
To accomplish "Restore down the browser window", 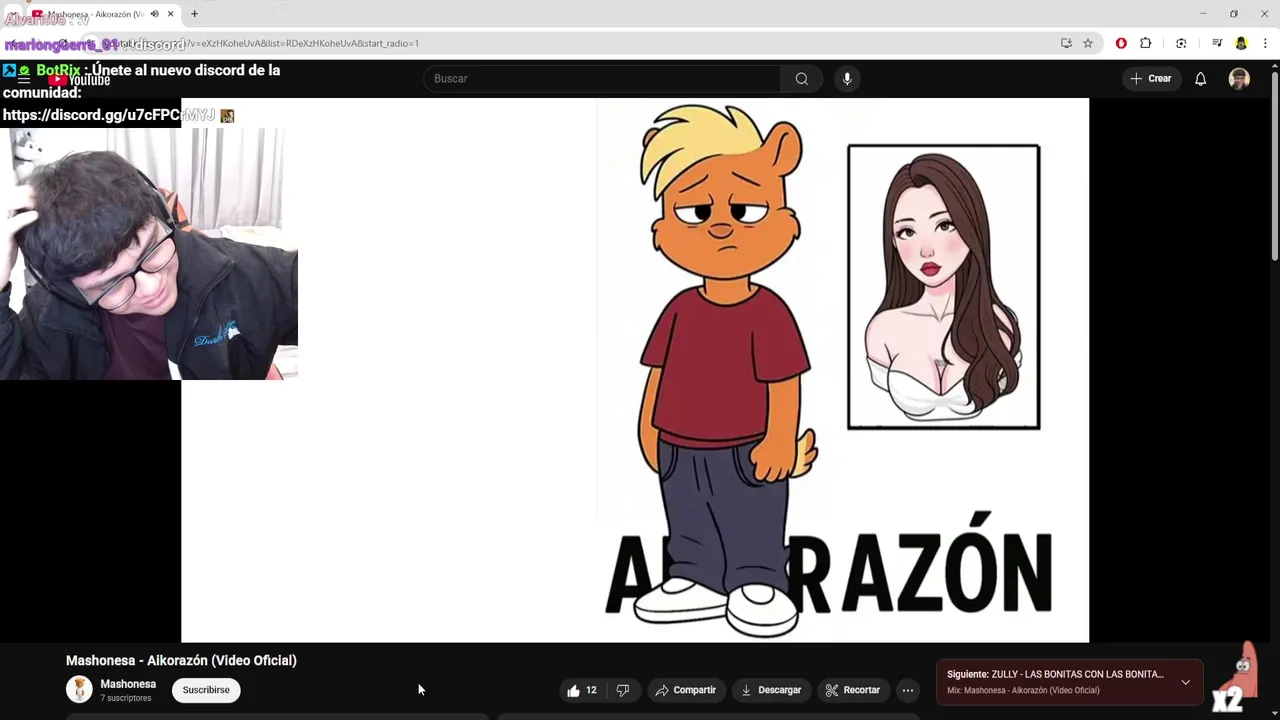I will [1234, 14].
